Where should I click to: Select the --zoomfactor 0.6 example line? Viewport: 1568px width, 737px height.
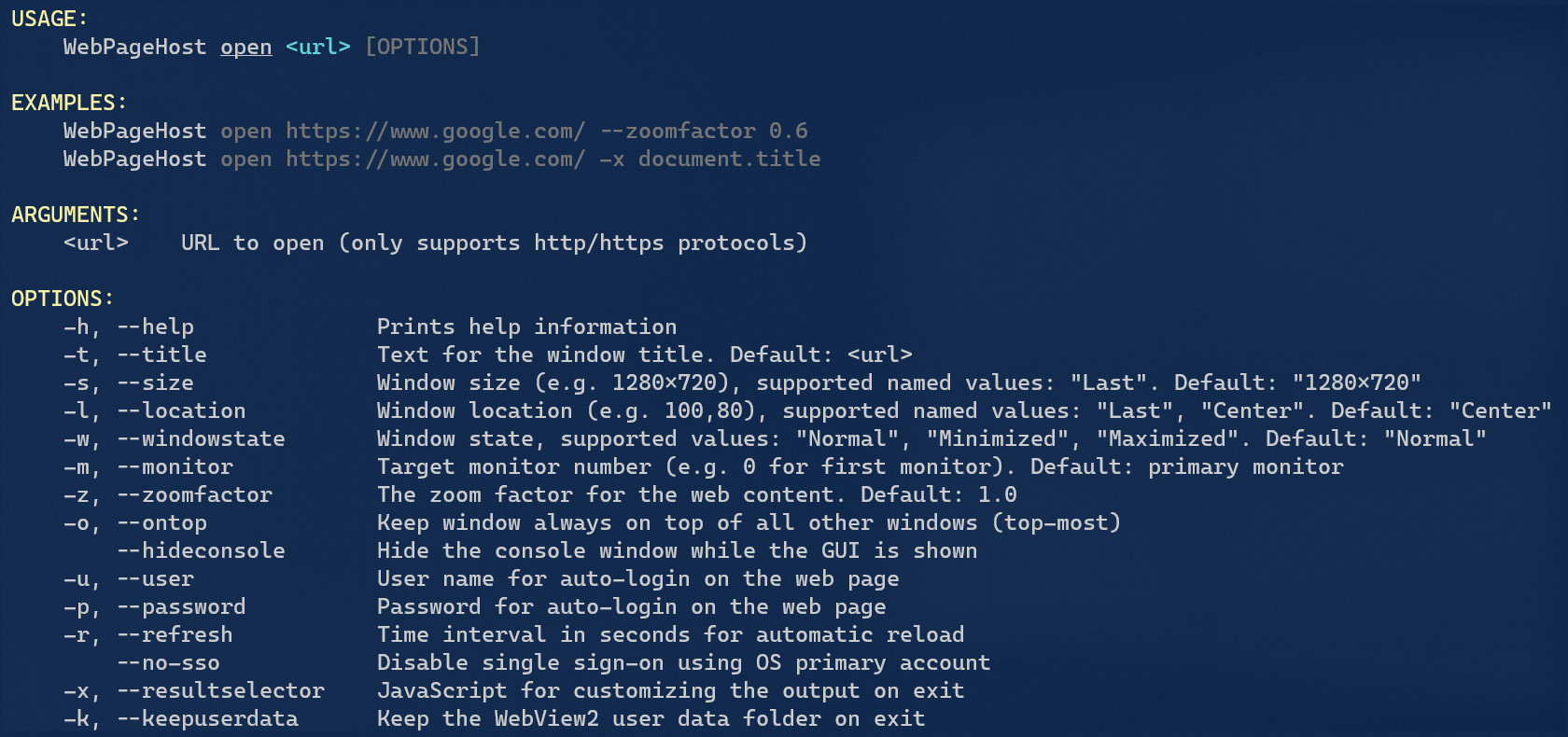pos(436,131)
